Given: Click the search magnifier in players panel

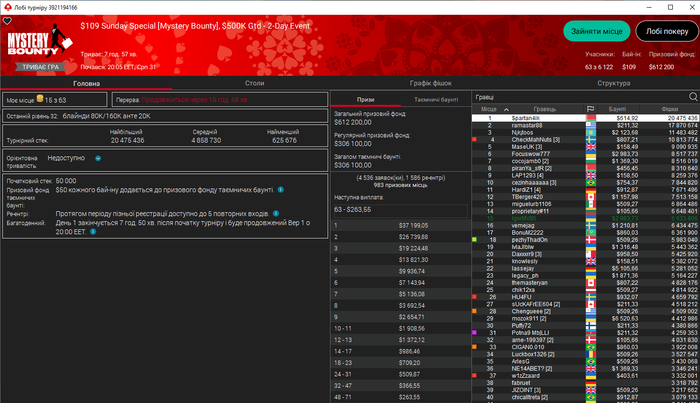Looking at the screenshot, I should pos(693,96).
